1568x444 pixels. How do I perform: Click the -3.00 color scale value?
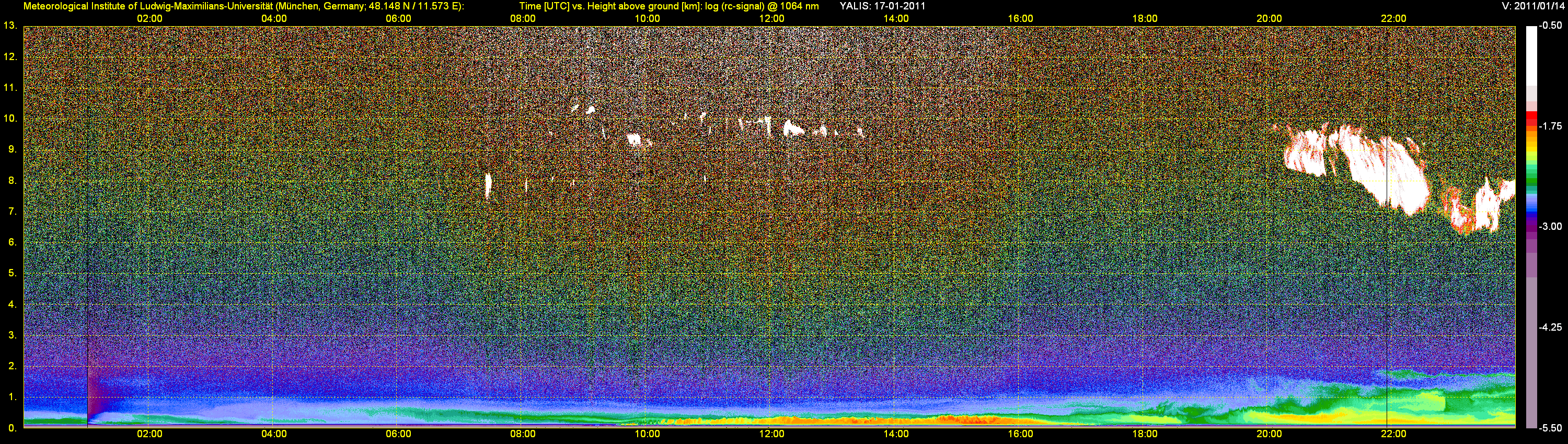coord(1550,226)
